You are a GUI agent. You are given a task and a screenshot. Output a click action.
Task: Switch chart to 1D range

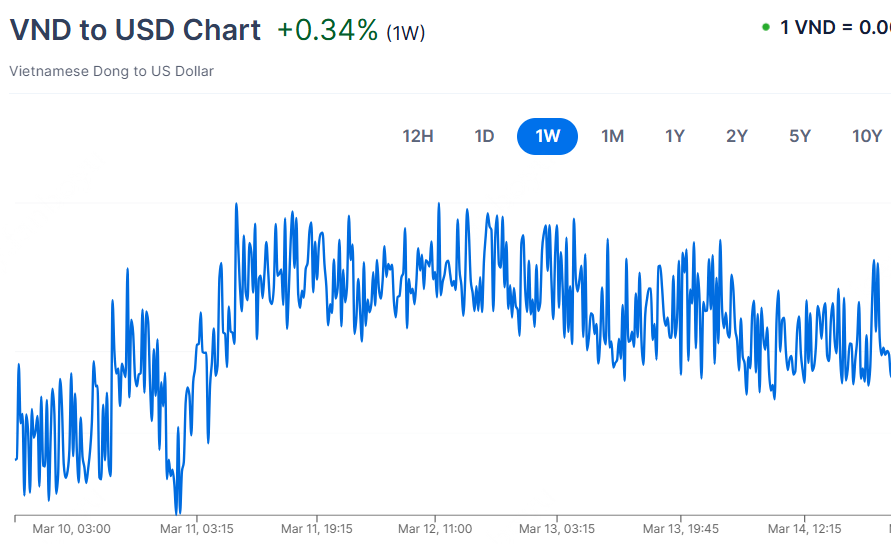[x=484, y=136]
